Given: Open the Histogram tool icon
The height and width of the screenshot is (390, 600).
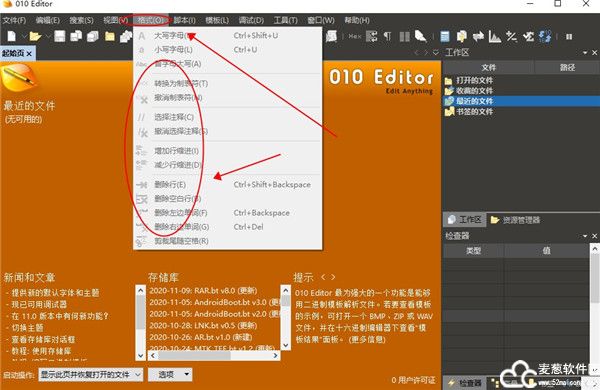Looking at the screenshot, I should coord(495,36).
